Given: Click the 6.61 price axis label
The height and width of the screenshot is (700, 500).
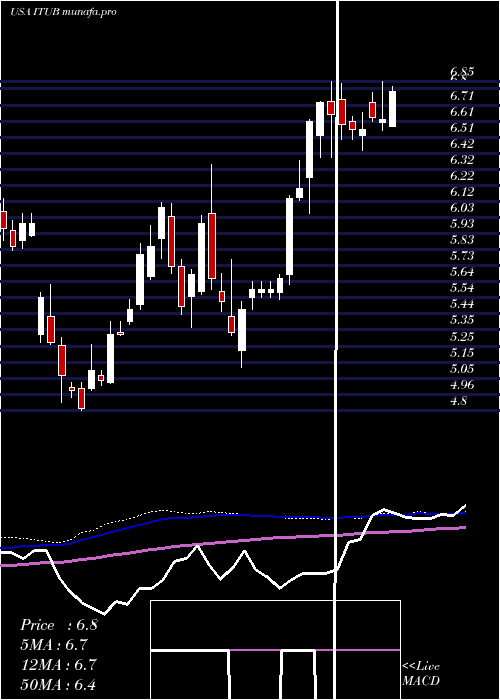Looking at the screenshot, I should pyautogui.click(x=462, y=112).
